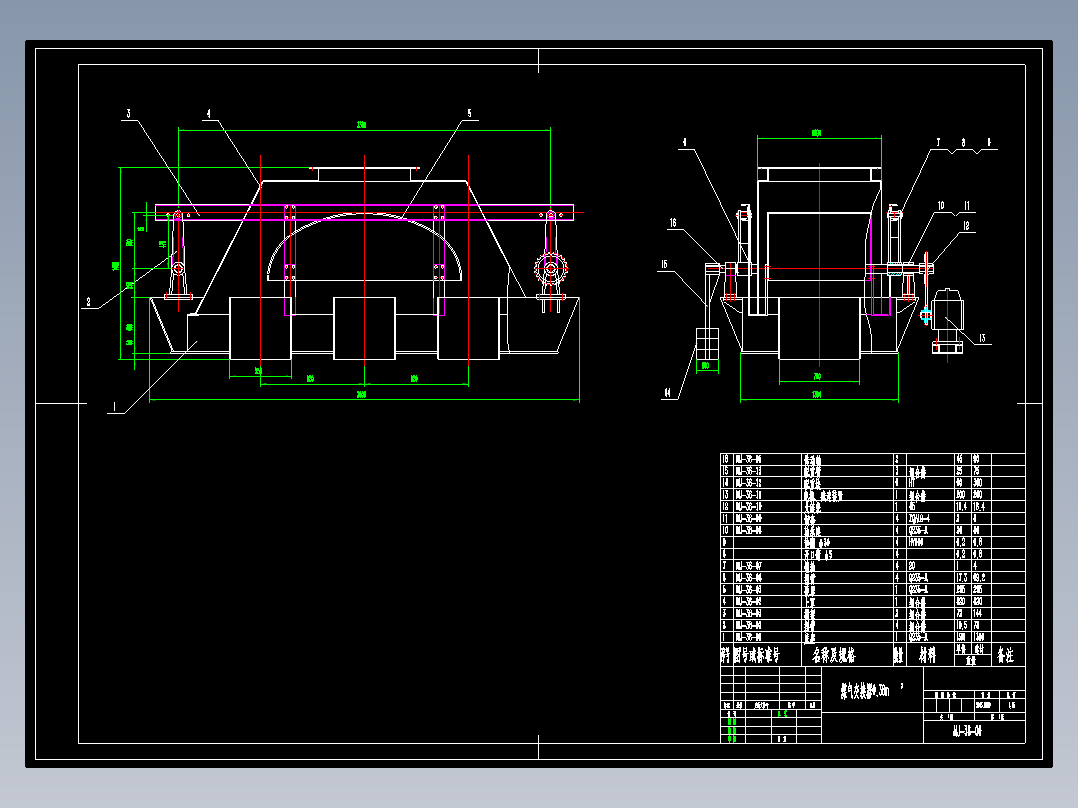Select callout number 15 in the side view
The height and width of the screenshot is (808, 1078).
pos(664,265)
